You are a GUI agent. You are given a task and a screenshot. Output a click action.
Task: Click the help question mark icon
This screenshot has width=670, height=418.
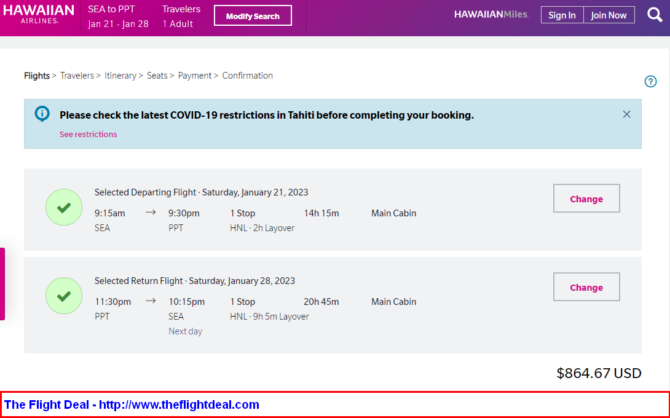[x=650, y=81]
